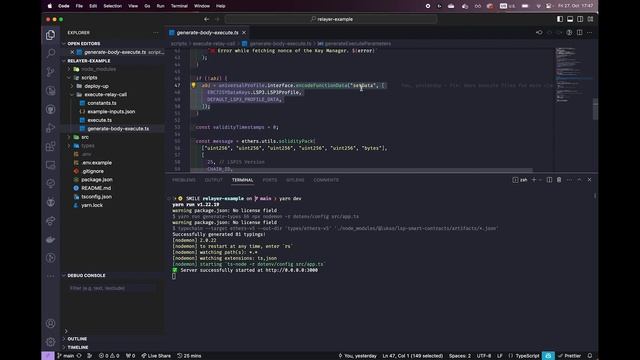
Task: Open the Remote Explorer view
Action: point(51,165)
